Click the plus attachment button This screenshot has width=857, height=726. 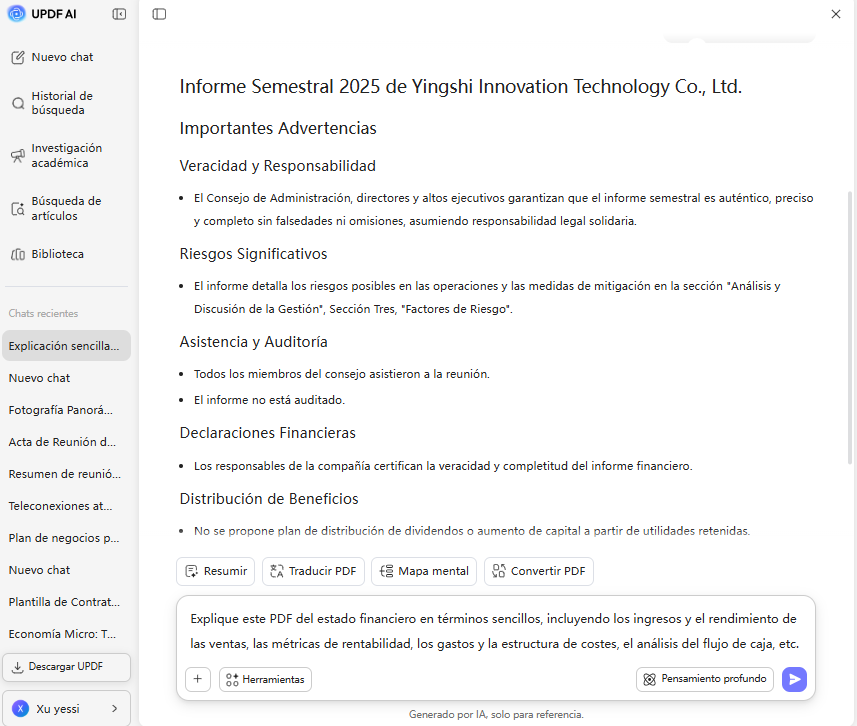(198, 679)
